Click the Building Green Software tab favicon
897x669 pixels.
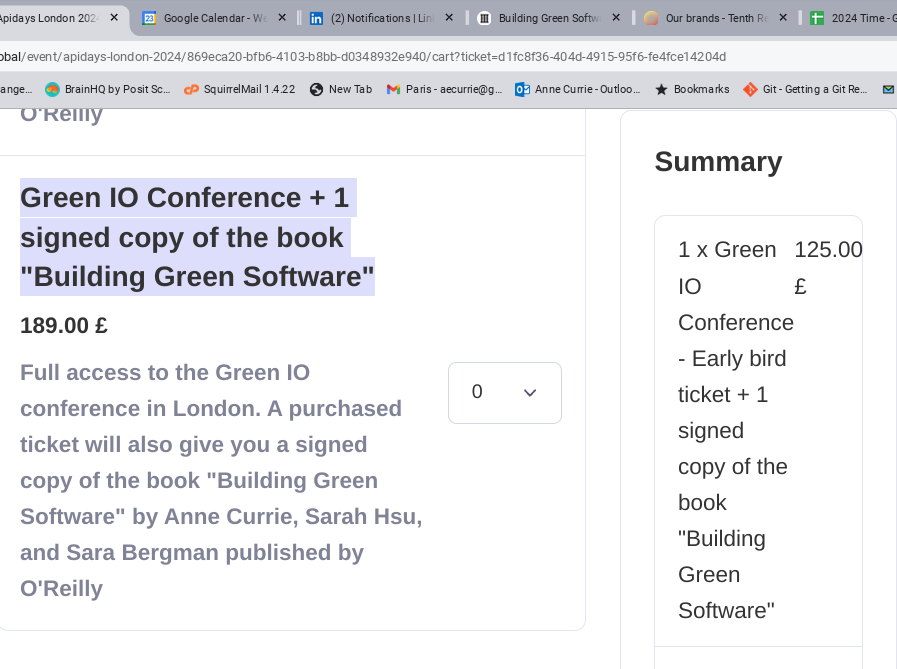(484, 18)
